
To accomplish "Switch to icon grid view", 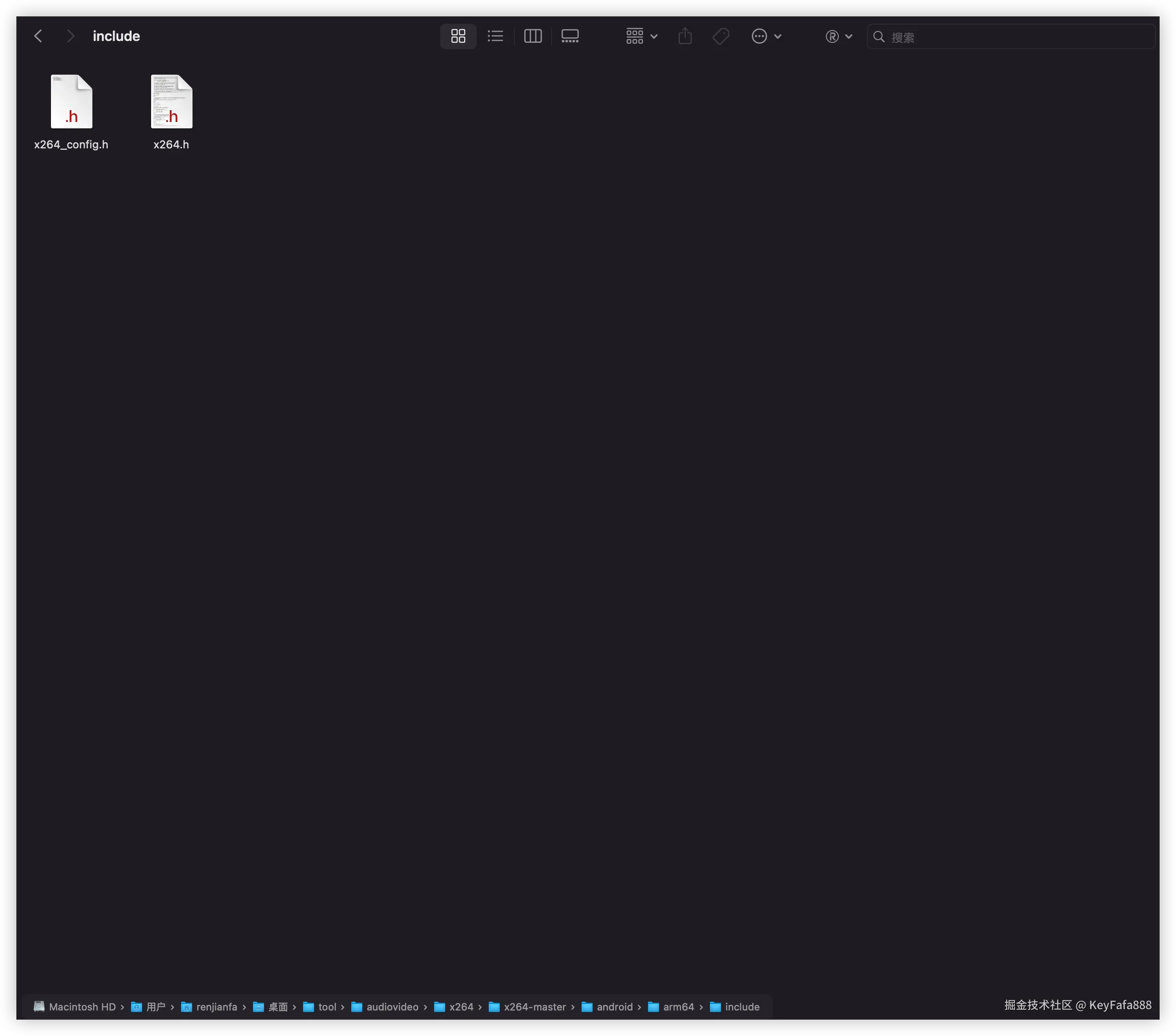I will [x=458, y=36].
